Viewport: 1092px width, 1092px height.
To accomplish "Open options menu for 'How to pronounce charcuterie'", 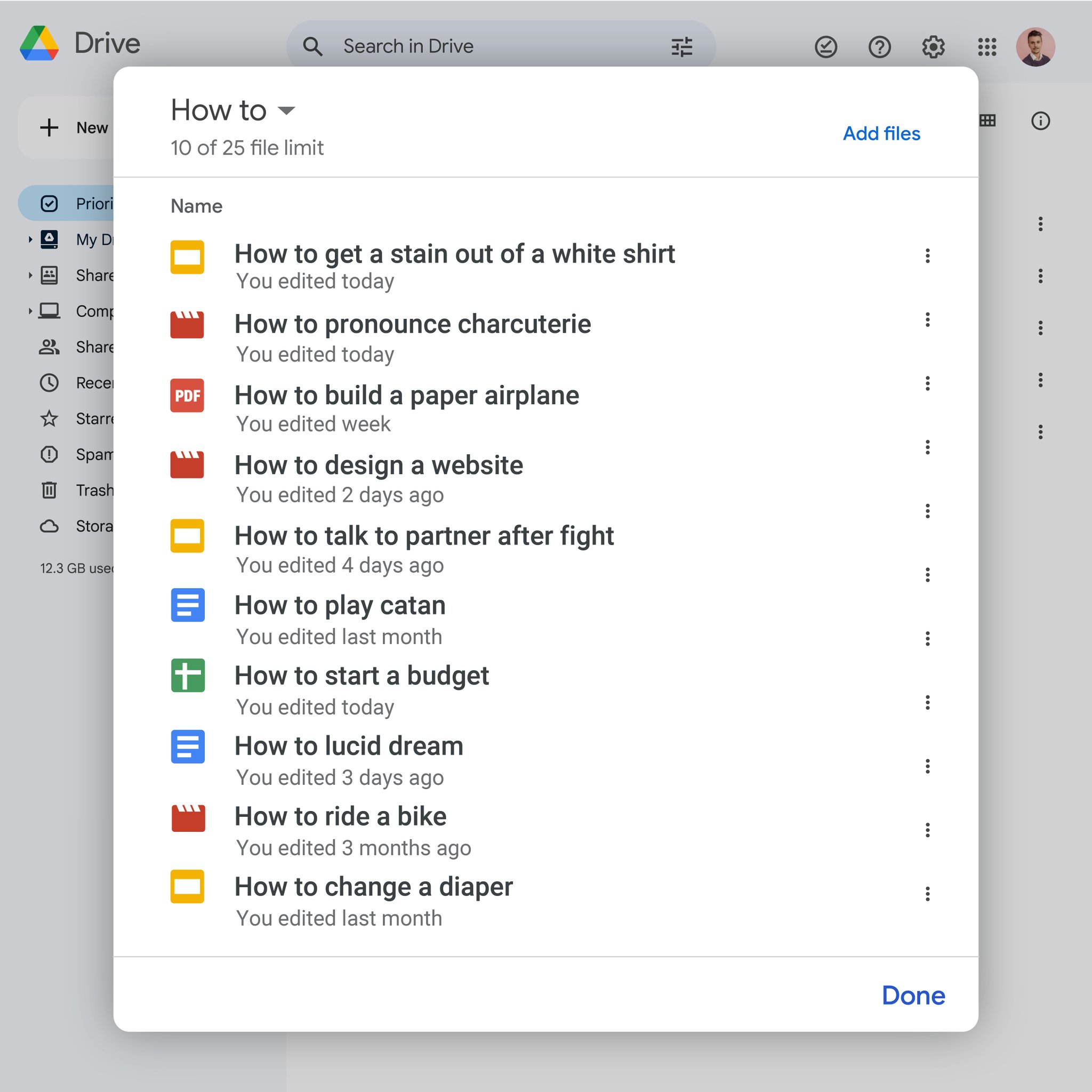I will [x=928, y=320].
